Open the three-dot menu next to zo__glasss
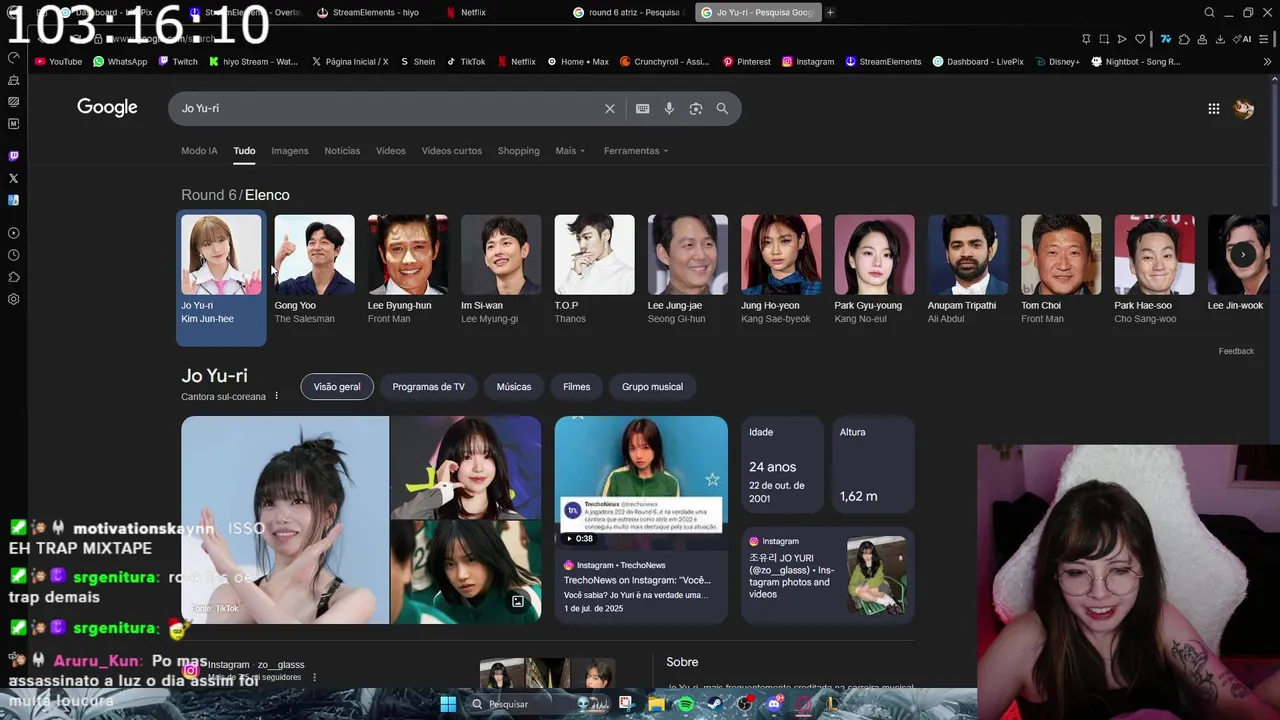 pyautogui.click(x=315, y=677)
